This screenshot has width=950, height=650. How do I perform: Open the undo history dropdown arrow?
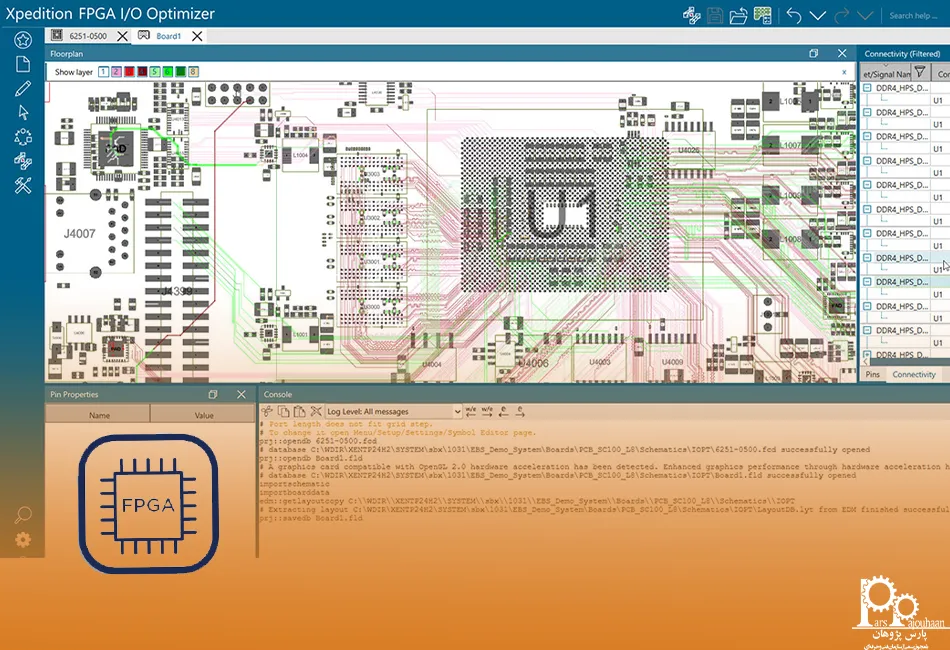tap(819, 15)
